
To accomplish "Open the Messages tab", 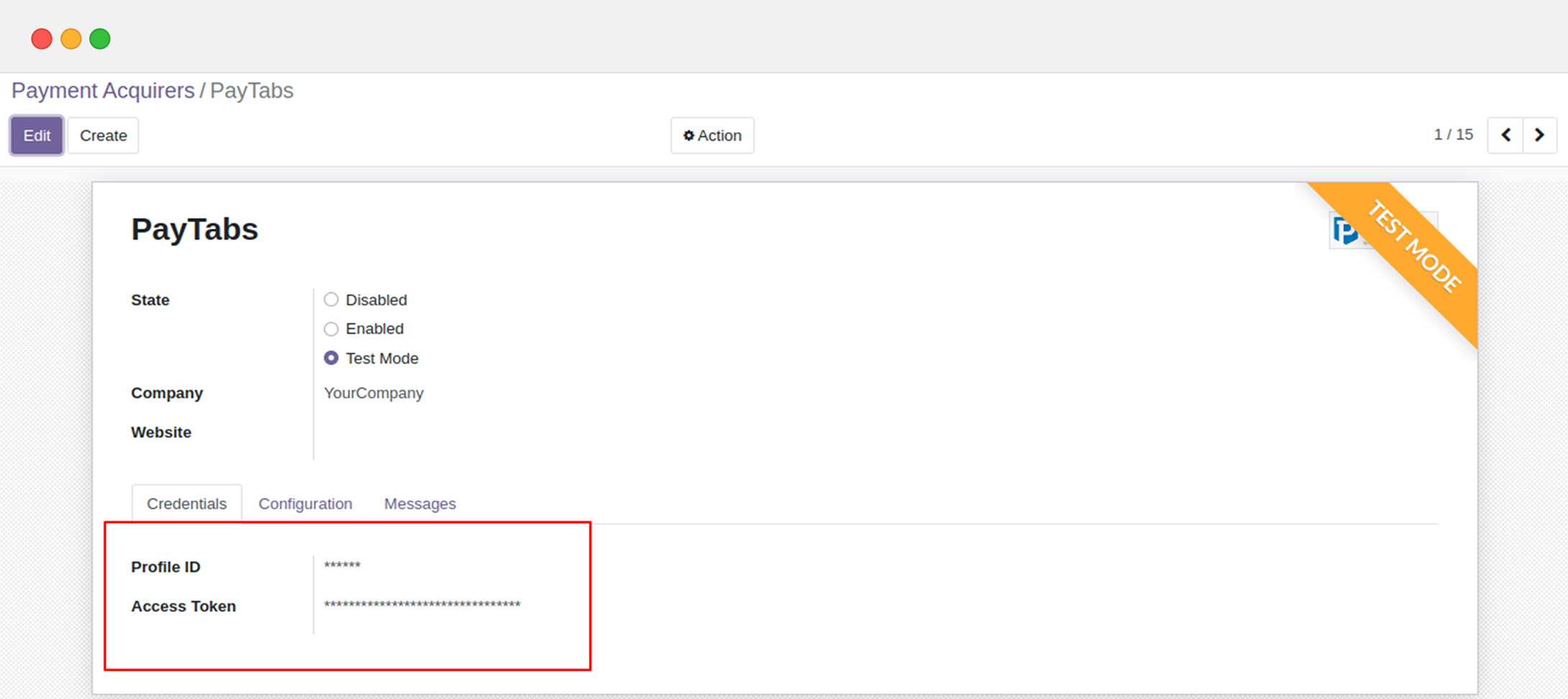I will (420, 504).
